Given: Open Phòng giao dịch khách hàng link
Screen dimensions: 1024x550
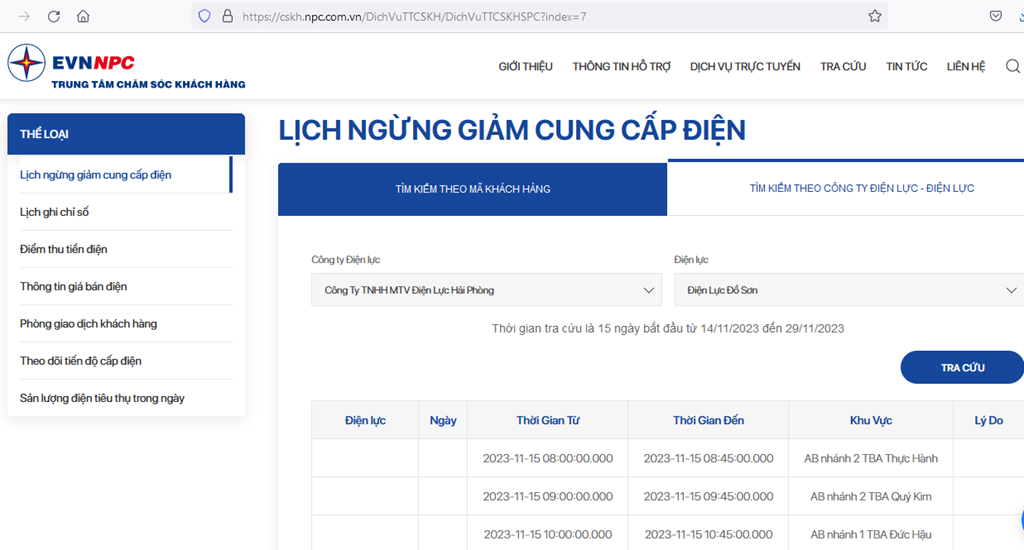Looking at the screenshot, I should (x=88, y=323).
